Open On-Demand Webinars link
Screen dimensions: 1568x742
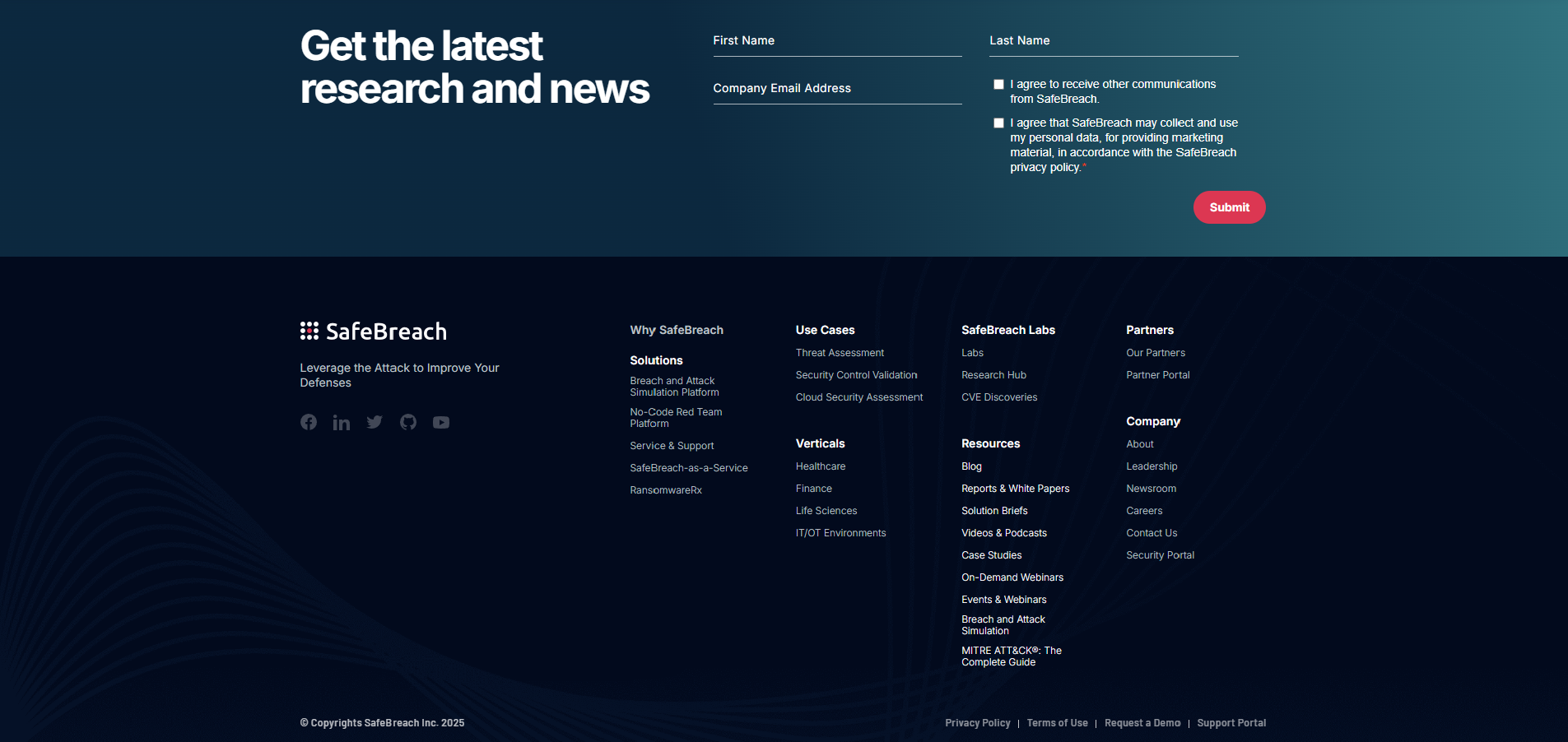click(x=1012, y=577)
